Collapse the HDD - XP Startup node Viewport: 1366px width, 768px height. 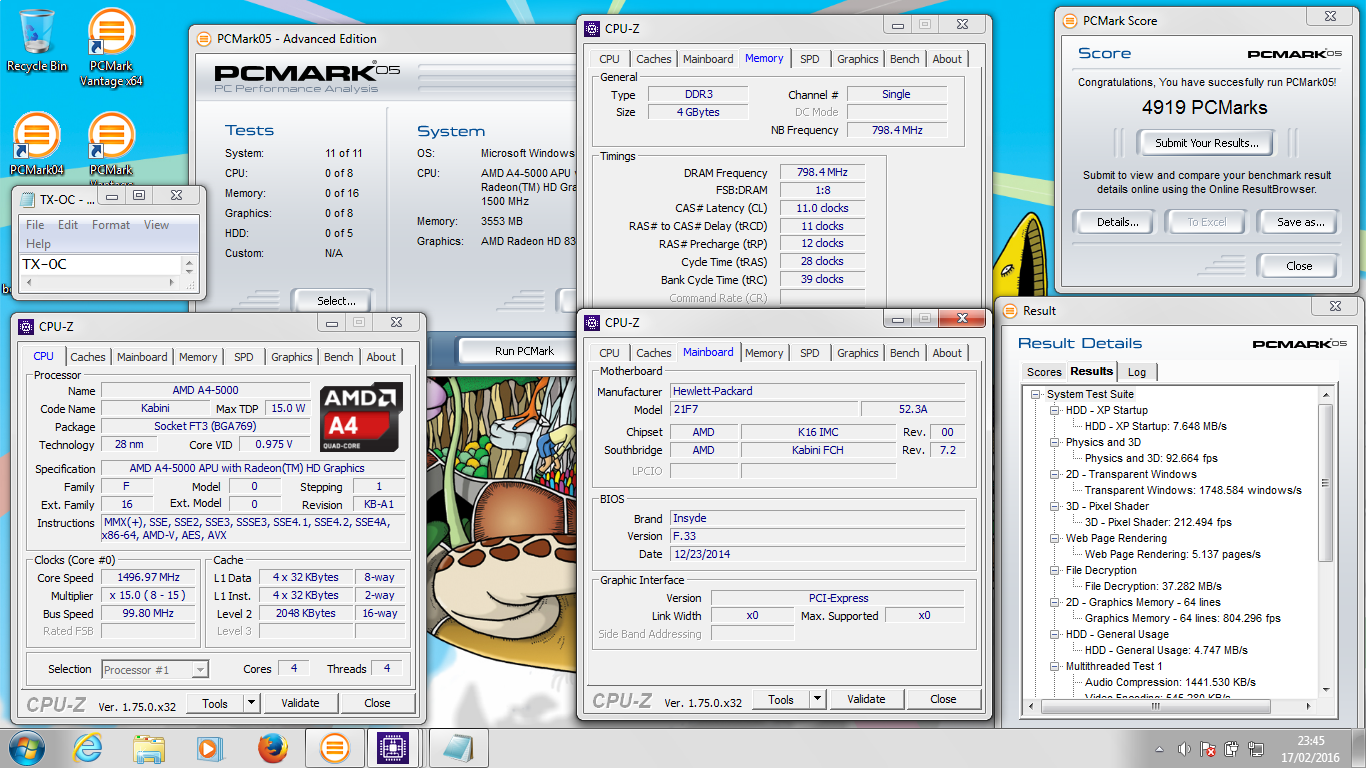pos(1055,410)
